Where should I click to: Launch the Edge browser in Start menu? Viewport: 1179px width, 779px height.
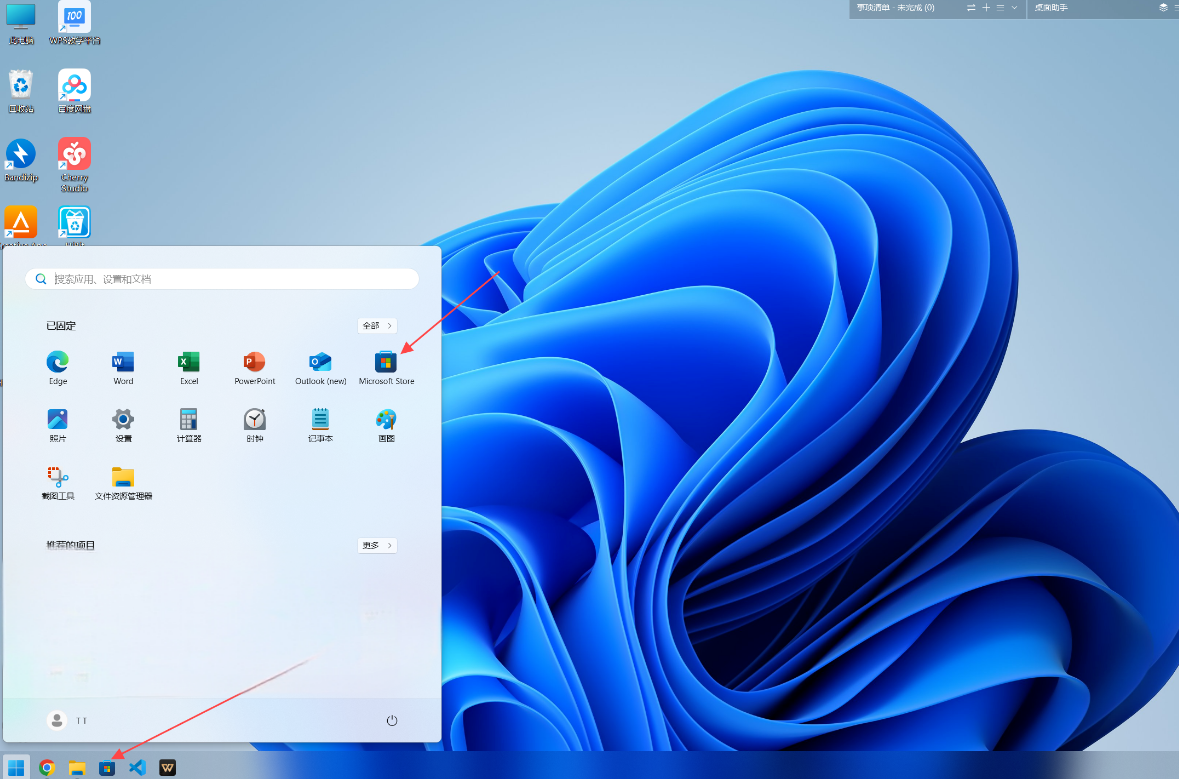click(x=58, y=368)
